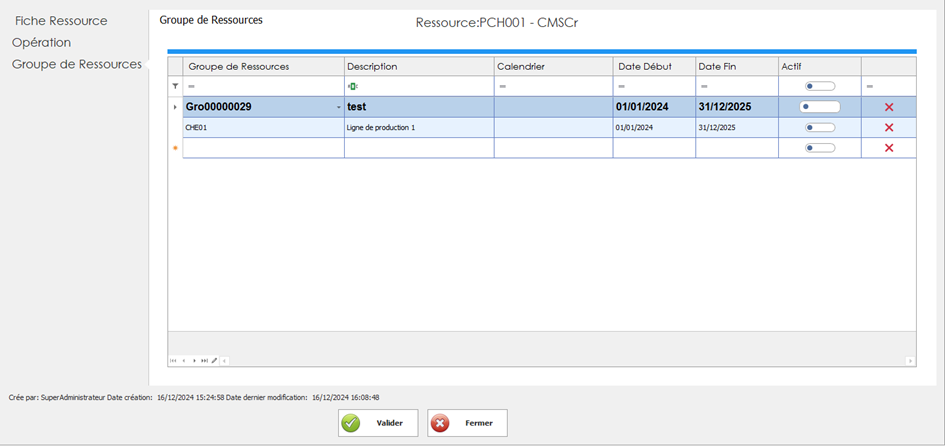Click the edit pencil icon in grid navigator
This screenshot has height=446, width=945.
[x=214, y=360]
